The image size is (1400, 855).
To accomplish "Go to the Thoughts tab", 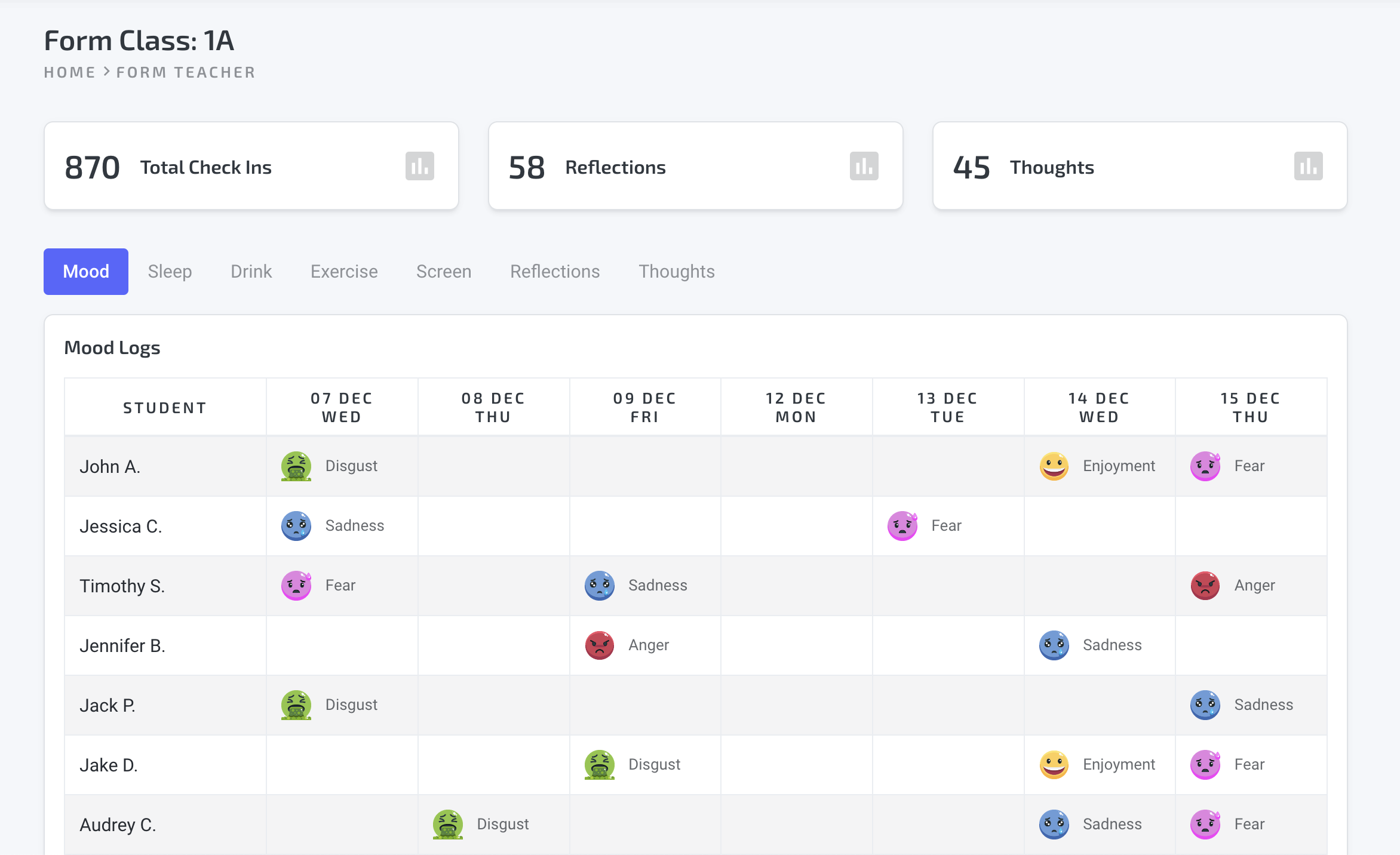I will [x=677, y=272].
